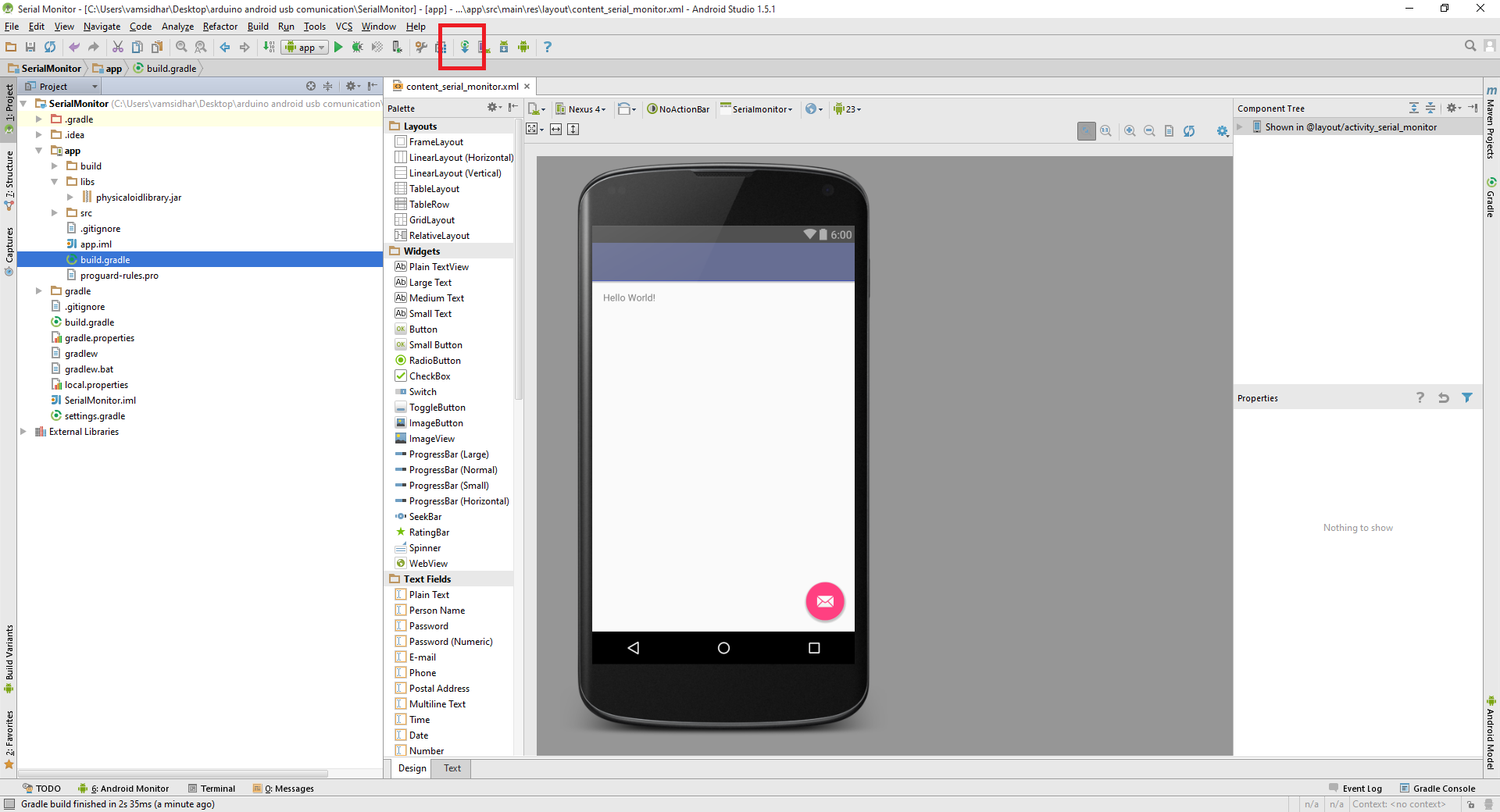Undo the last action from the toolbar
This screenshot has width=1500, height=812.
74,47
